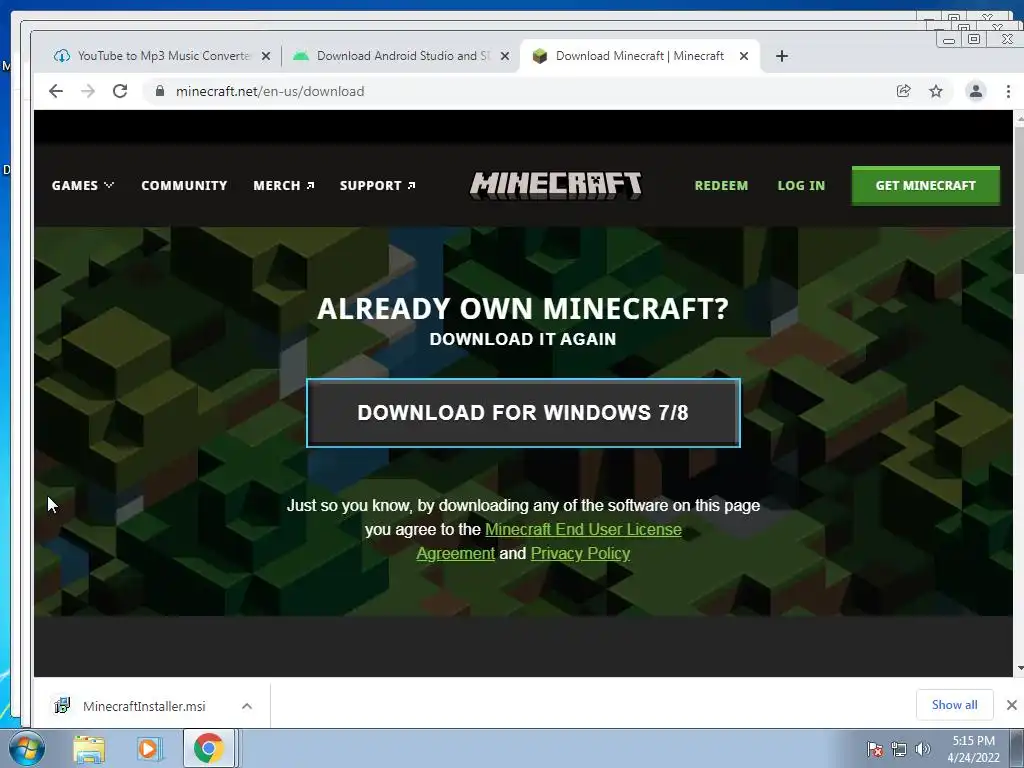Close the downloads bar
1024x768 pixels.
click(x=1012, y=705)
